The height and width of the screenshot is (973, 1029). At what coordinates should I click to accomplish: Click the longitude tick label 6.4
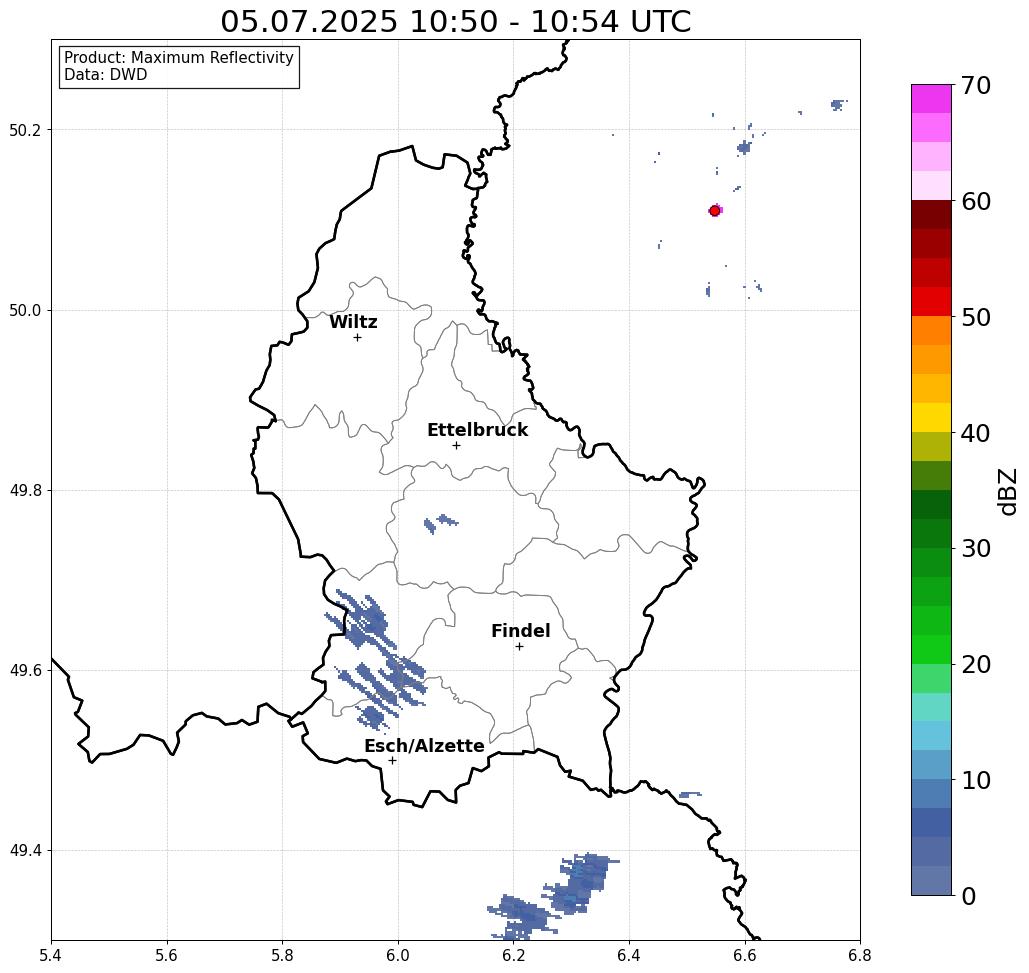click(629, 955)
